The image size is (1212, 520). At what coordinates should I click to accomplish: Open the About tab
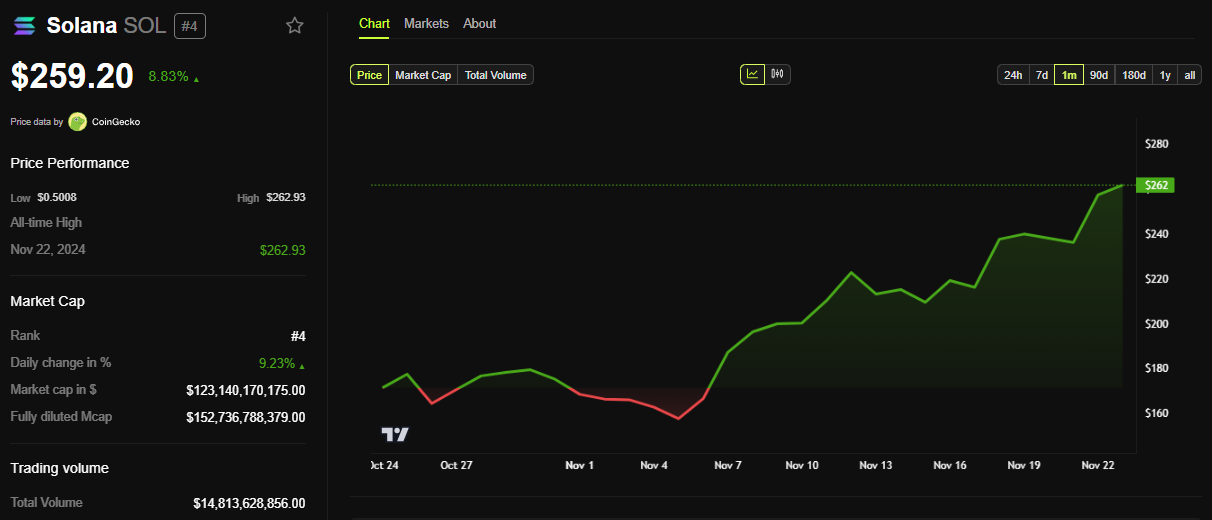tap(480, 23)
